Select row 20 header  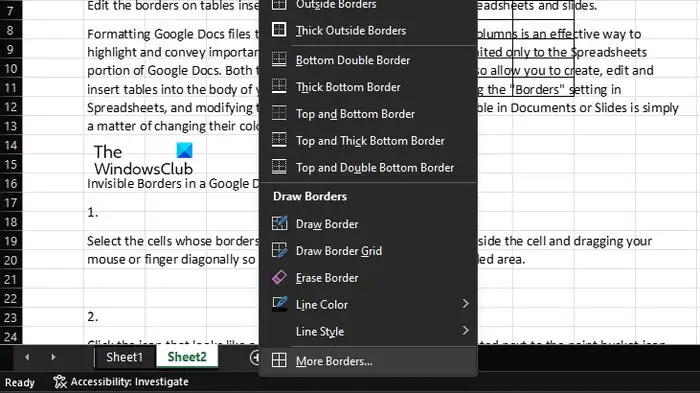click(11, 260)
